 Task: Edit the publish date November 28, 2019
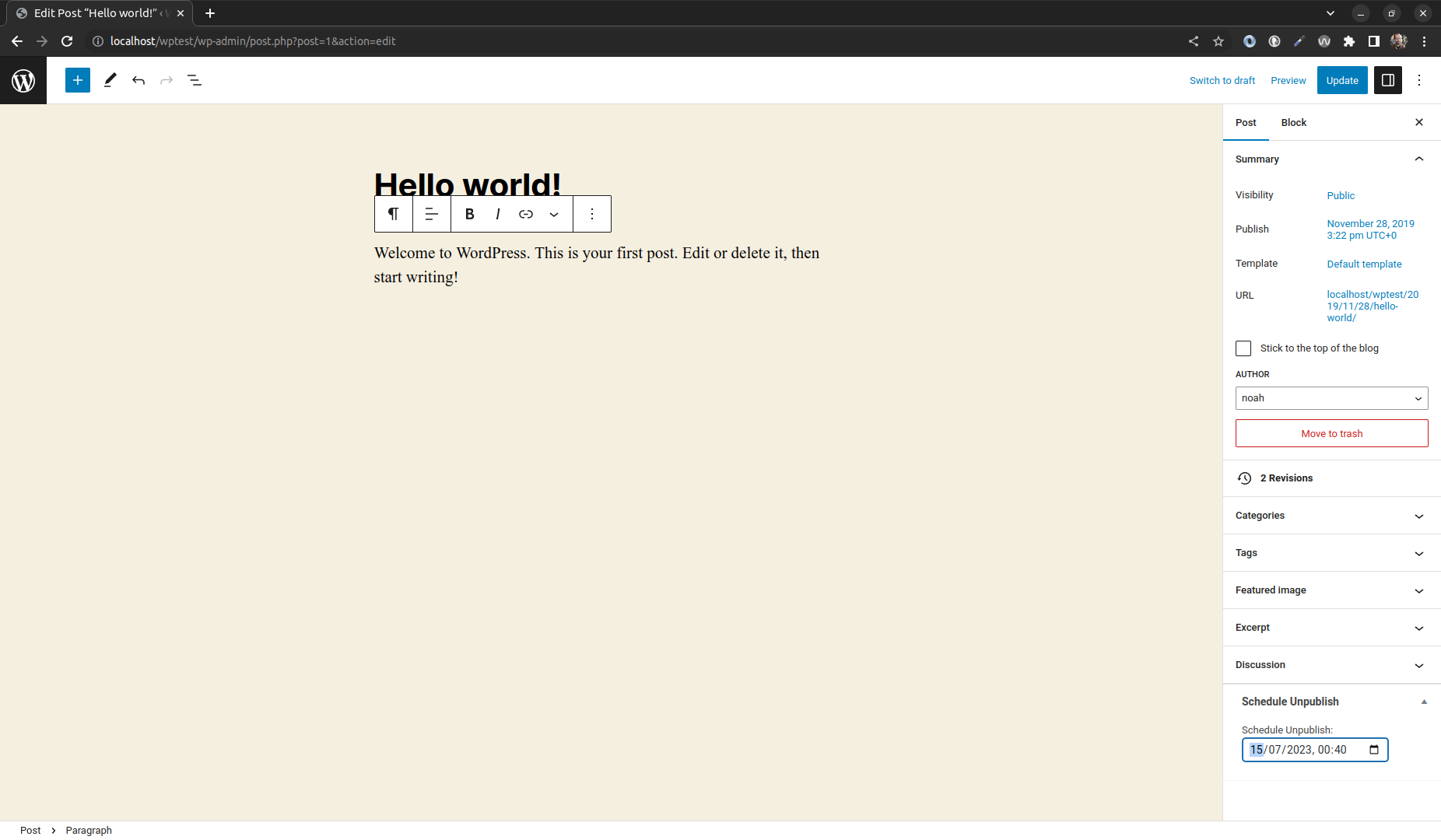tap(1371, 229)
